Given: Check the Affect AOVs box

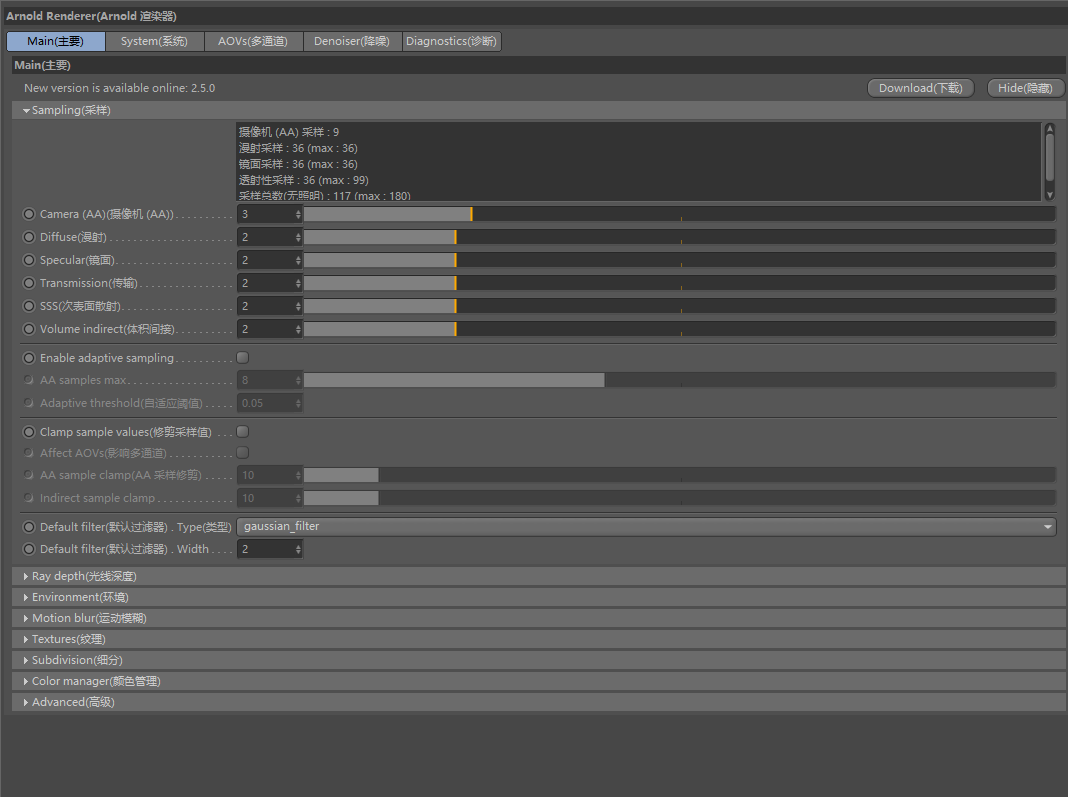Looking at the screenshot, I should click(242, 453).
